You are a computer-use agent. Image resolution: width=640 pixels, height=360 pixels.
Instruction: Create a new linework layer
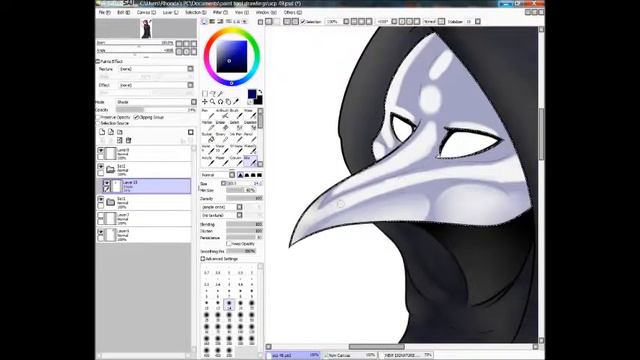[111, 132]
